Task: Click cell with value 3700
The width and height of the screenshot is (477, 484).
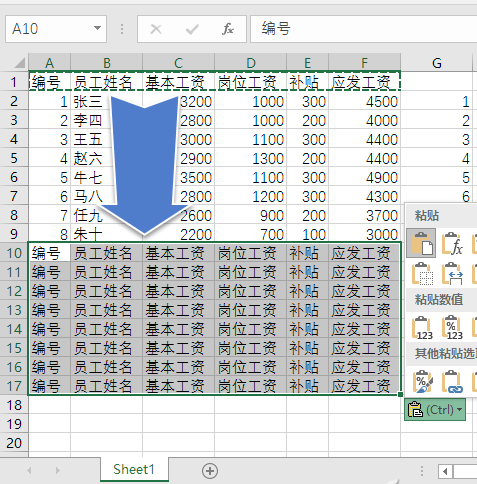Action: (365, 215)
